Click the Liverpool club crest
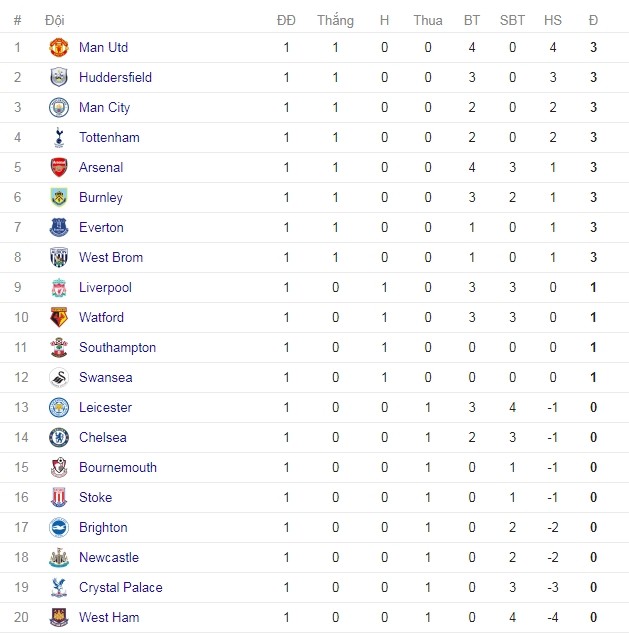The height and width of the screenshot is (633, 629). pyautogui.click(x=59, y=287)
